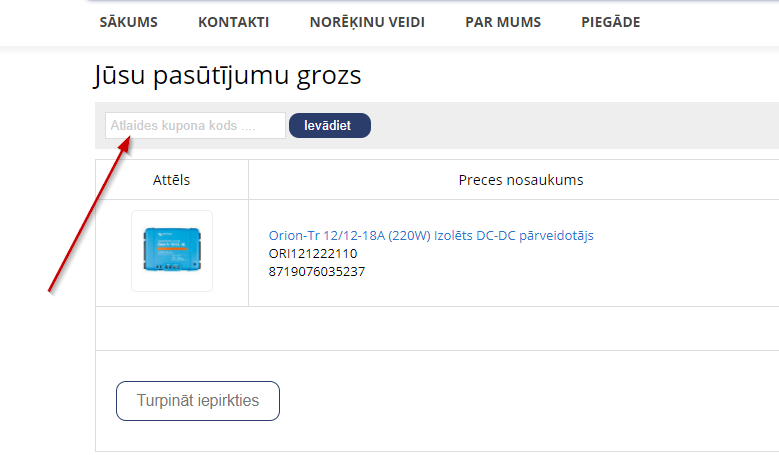Viewport: 779px width, 455px height.
Task: Click the Preces nosaukums column header
Action: coord(520,180)
